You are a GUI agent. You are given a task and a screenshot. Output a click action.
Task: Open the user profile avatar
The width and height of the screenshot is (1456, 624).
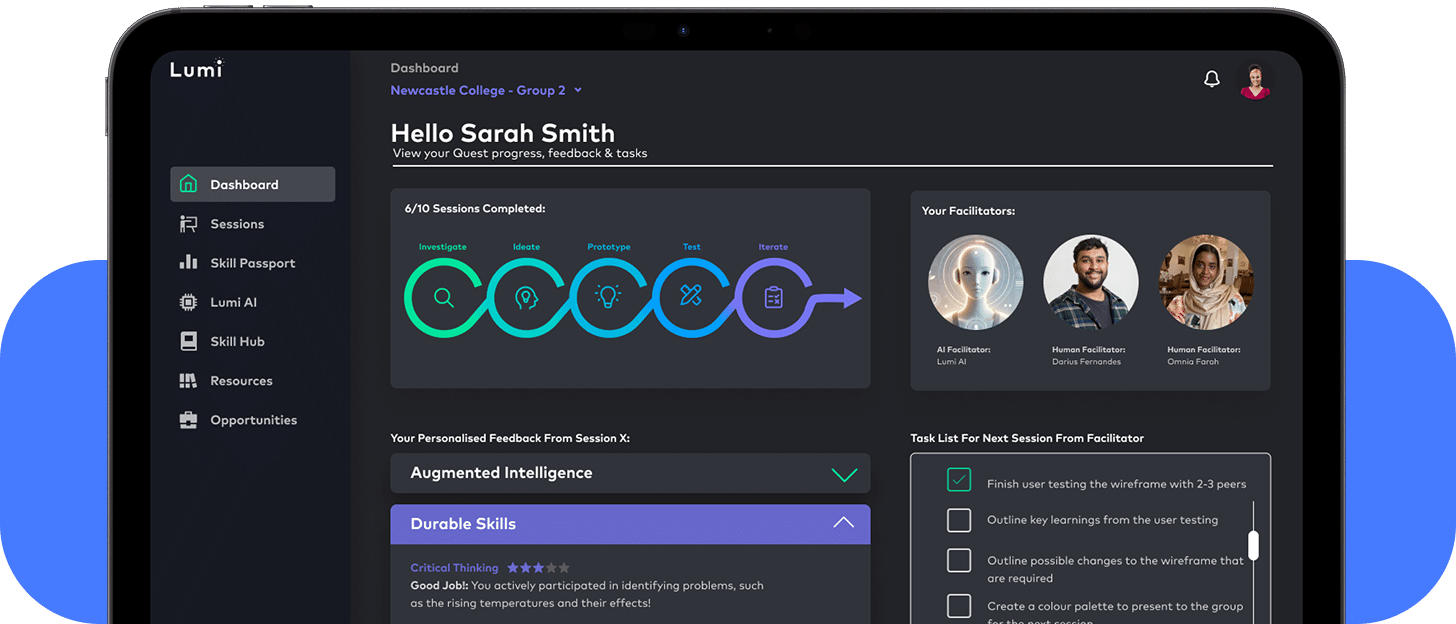tap(1254, 81)
